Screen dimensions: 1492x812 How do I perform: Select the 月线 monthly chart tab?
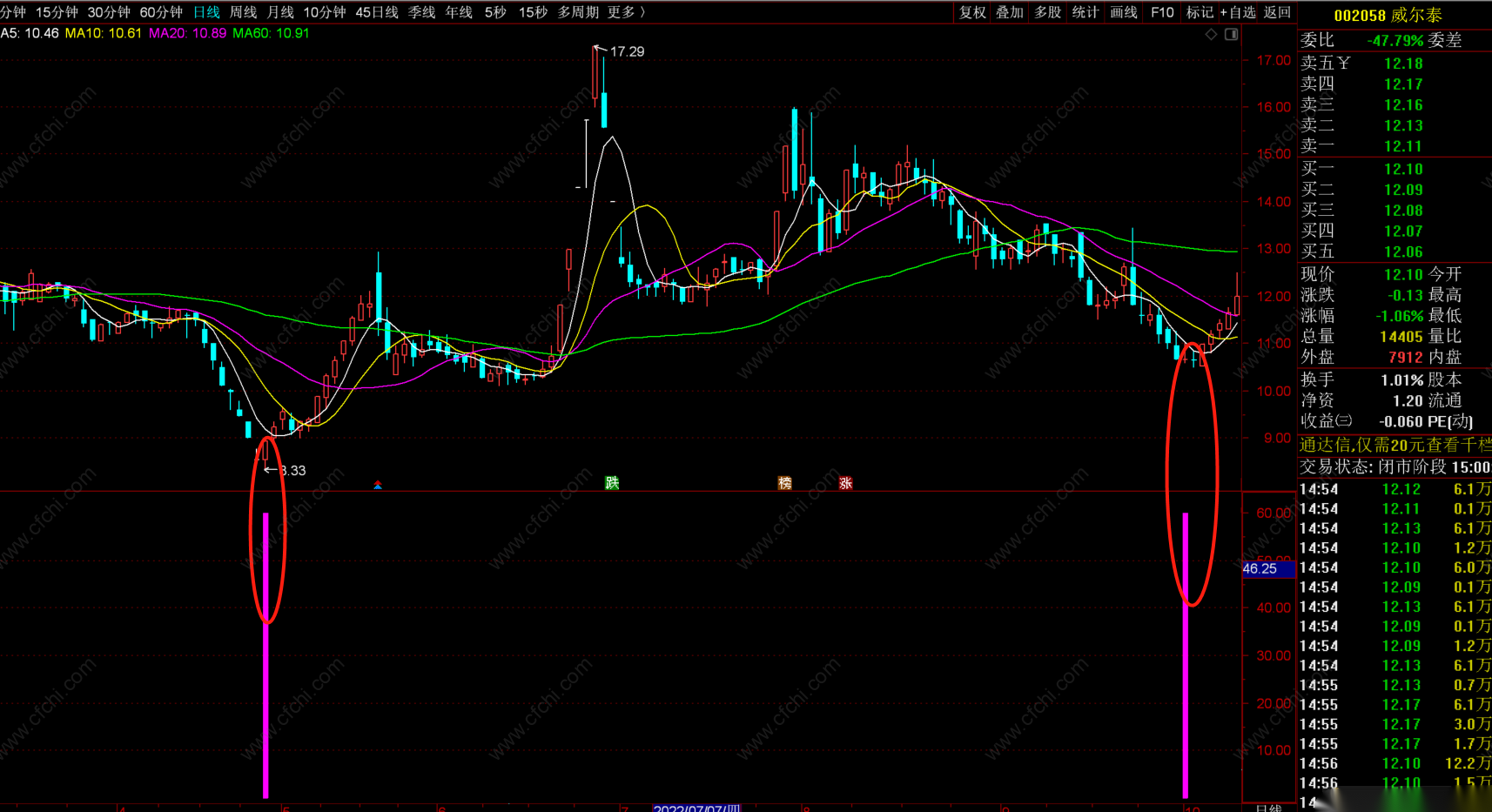tap(280, 12)
